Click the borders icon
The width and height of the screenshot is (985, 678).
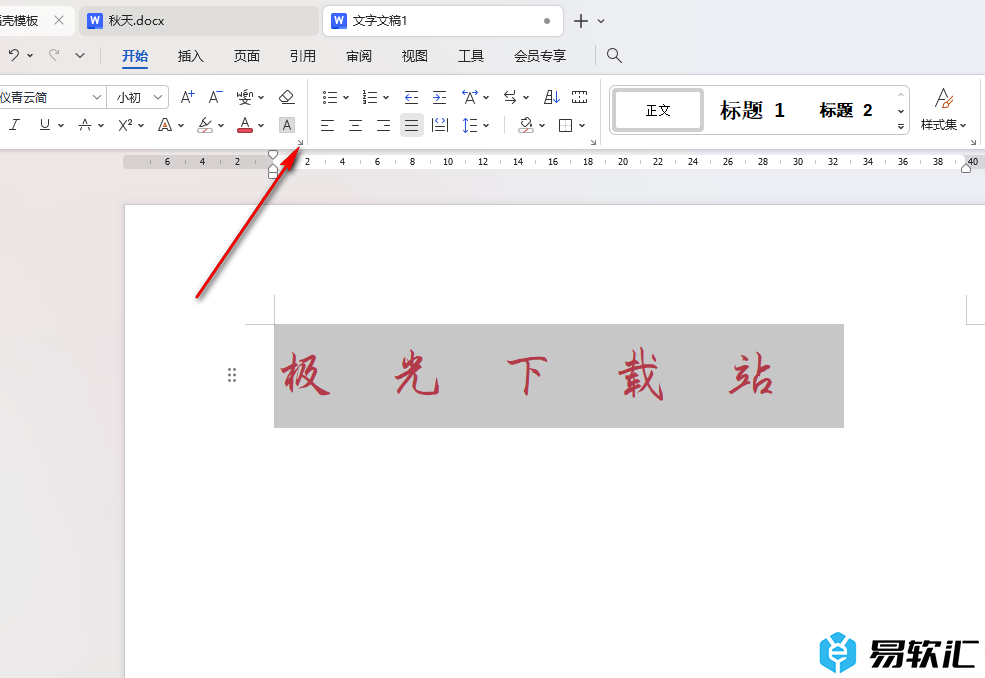point(565,126)
